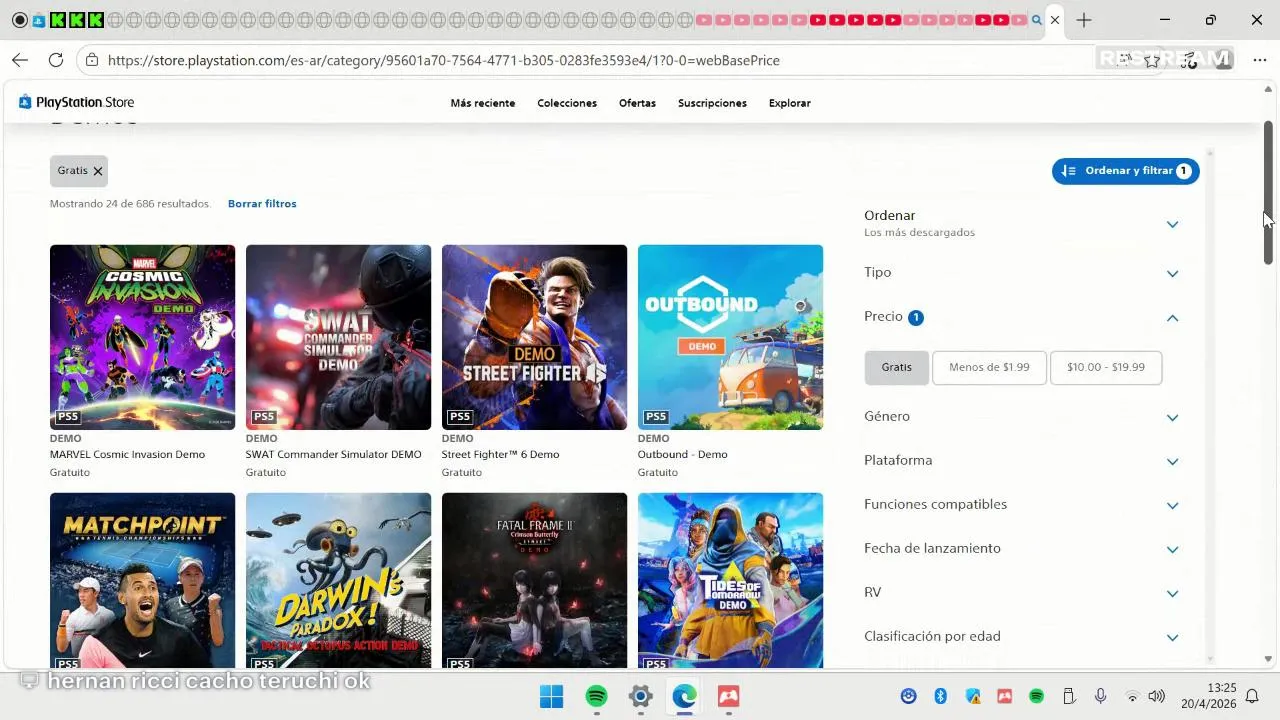Click 'Los más descargados' sort value text
Viewport: 1280px width, 720px height.
(x=919, y=232)
